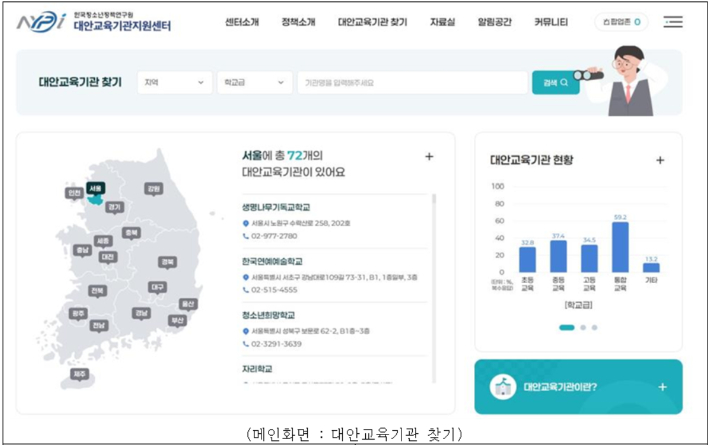Click the 초등교육 bar showing 32.8
The image size is (710, 445).
click(528, 259)
